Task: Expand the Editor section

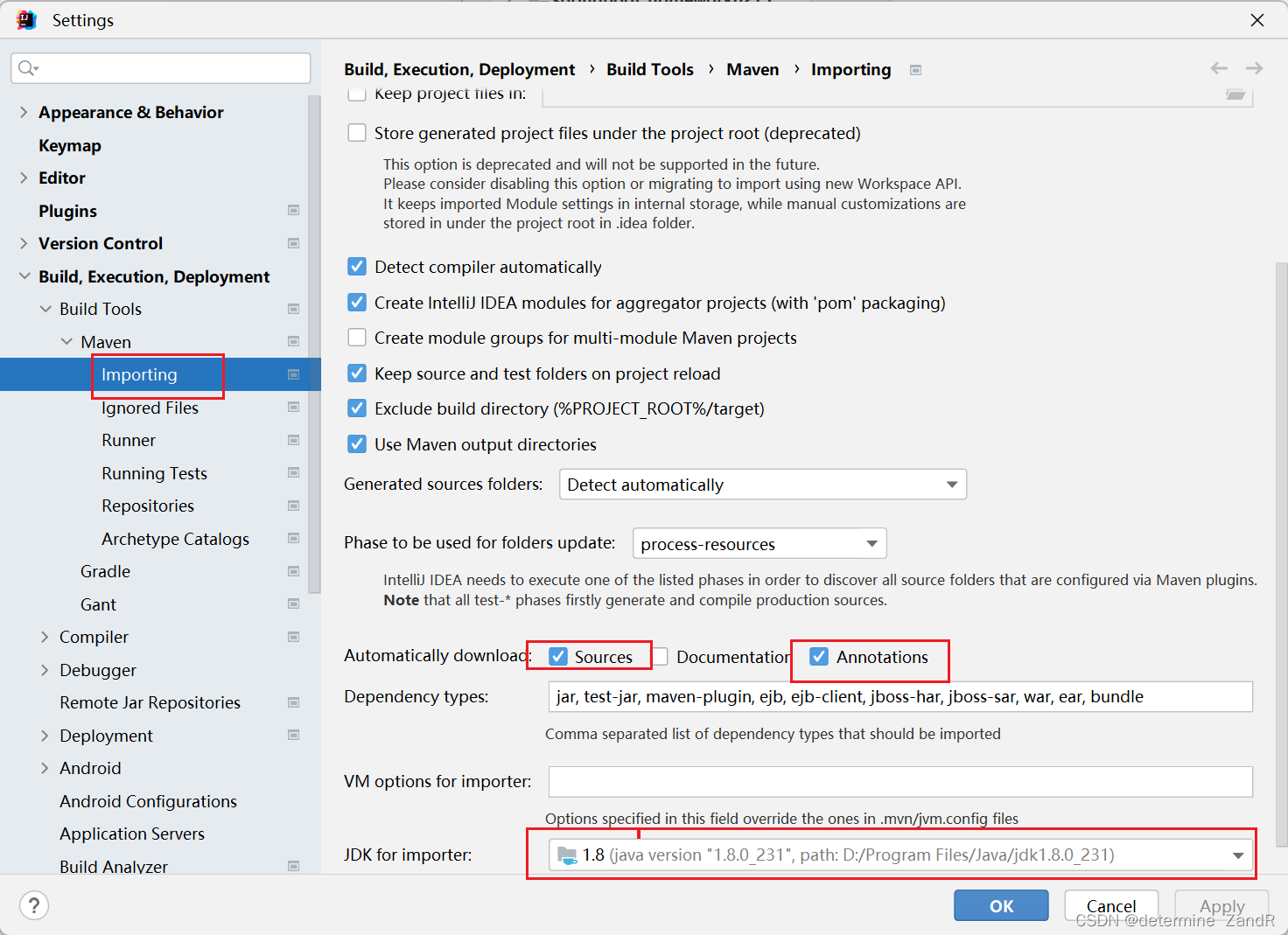Action: coord(24,178)
